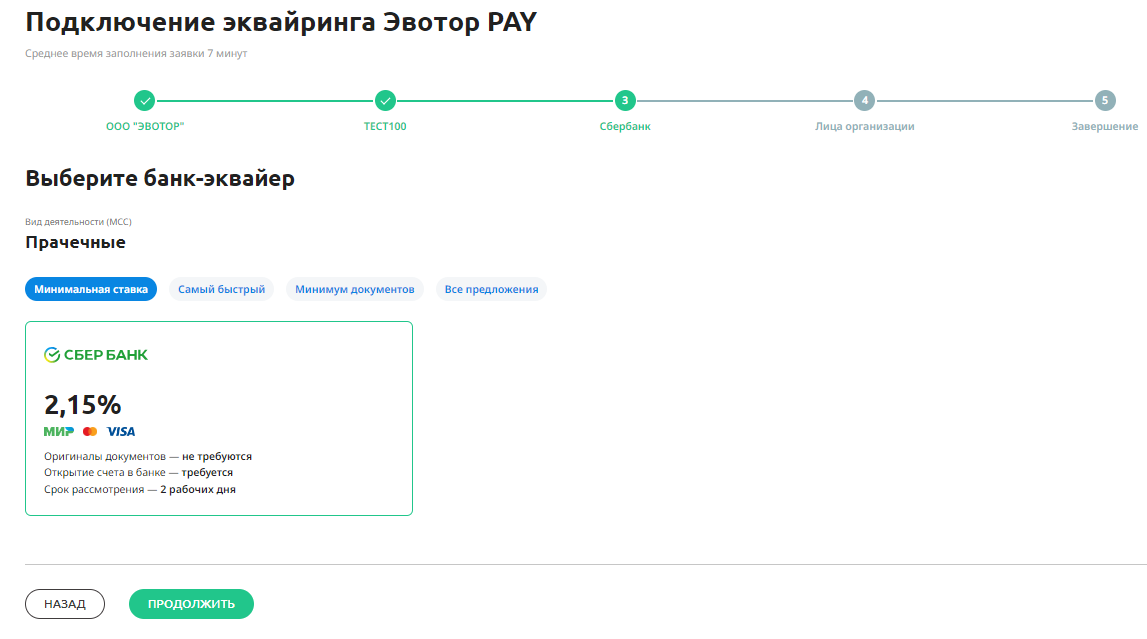The width and height of the screenshot is (1147, 639).
Task: Go back with the НАЗАД button
Action: point(65,604)
